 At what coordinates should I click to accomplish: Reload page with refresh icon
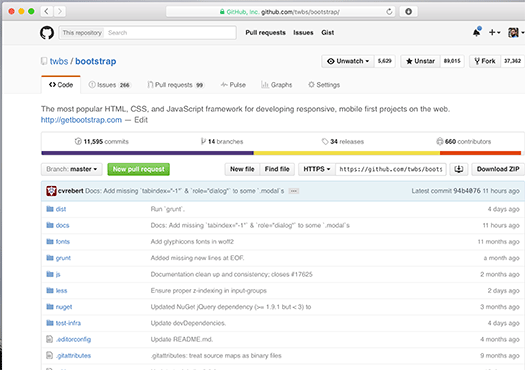point(389,12)
